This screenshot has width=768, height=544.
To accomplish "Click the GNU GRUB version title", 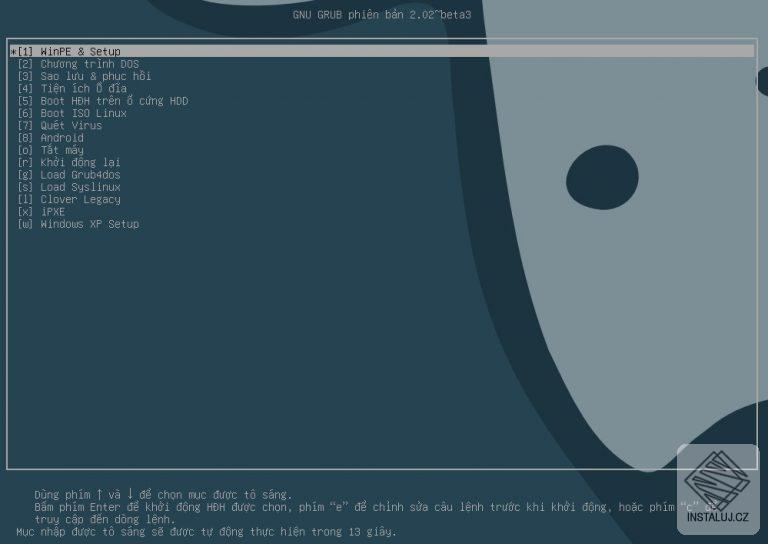I will [x=382, y=15].
